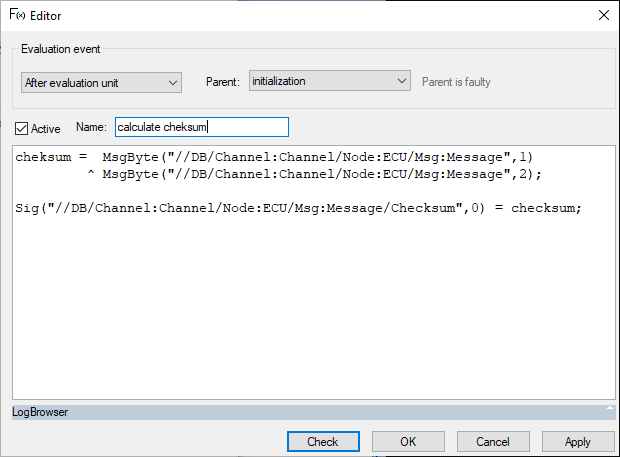
Task: Click the F(x) Editor window icon
Action: click(x=17, y=14)
